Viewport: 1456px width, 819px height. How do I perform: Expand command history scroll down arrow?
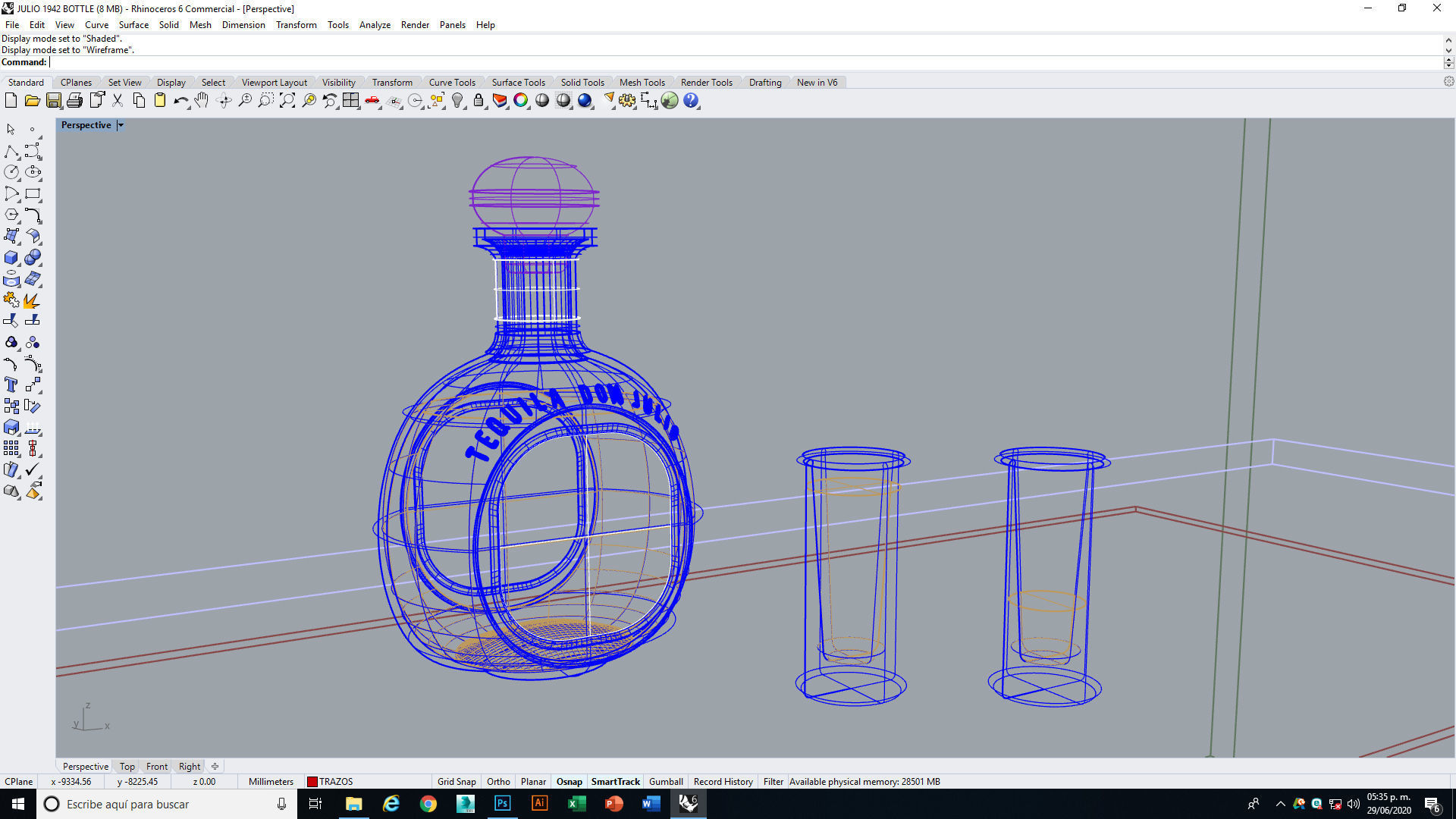[x=1448, y=51]
